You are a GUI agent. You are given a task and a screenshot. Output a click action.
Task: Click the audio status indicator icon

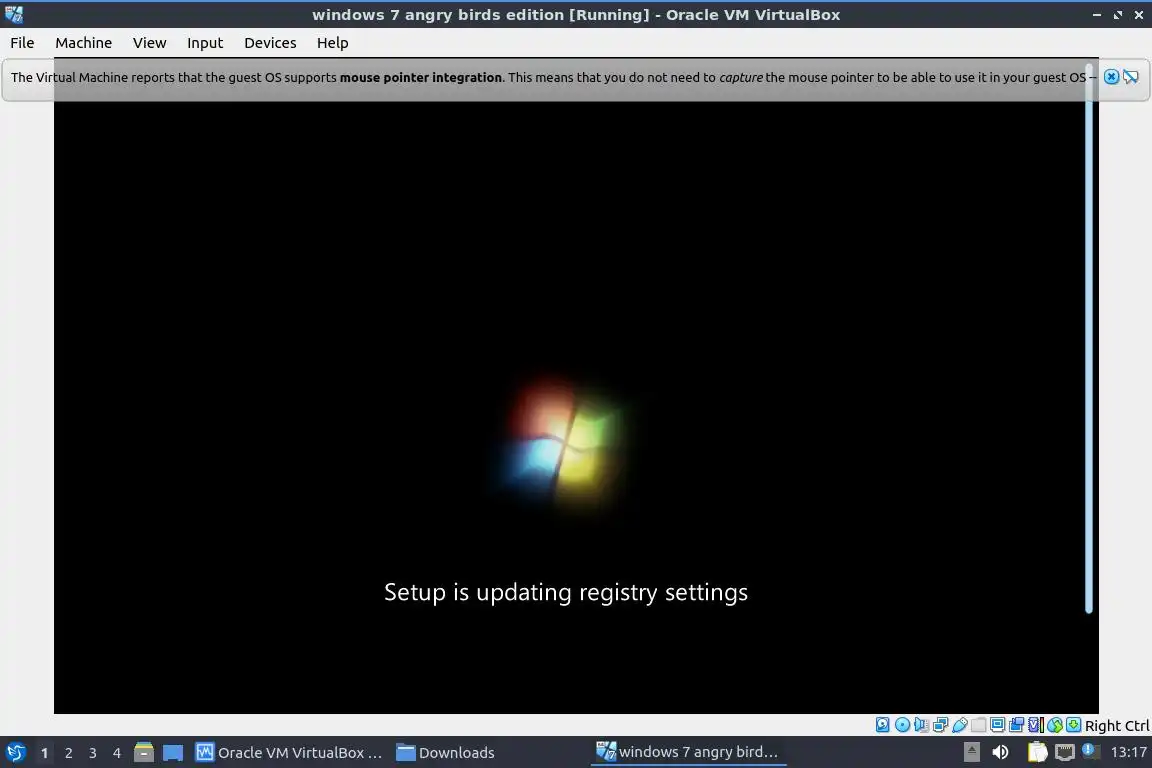pyautogui.click(x=921, y=725)
